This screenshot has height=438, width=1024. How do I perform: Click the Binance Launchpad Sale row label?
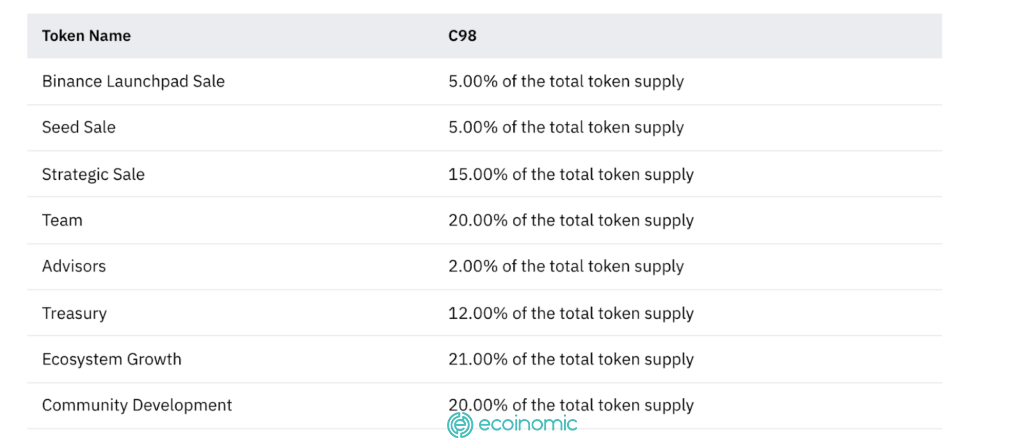click(x=133, y=81)
